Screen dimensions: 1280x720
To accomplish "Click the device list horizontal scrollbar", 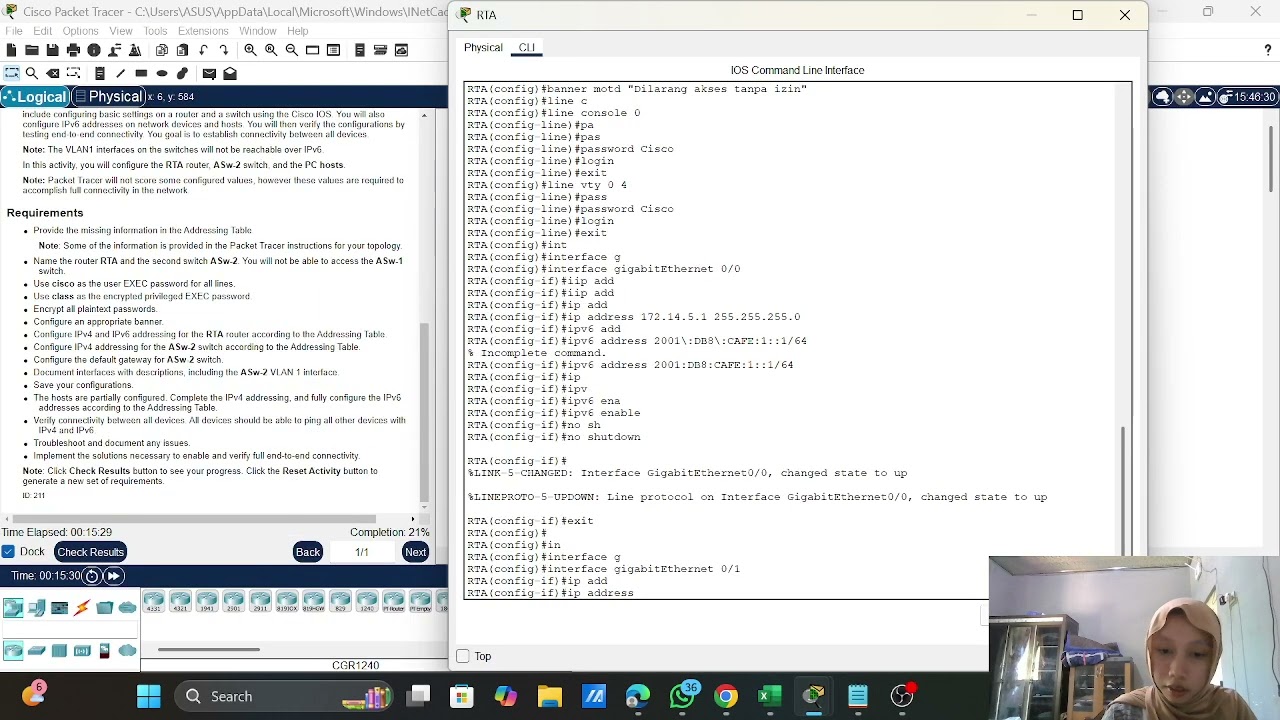I will [x=209, y=650].
